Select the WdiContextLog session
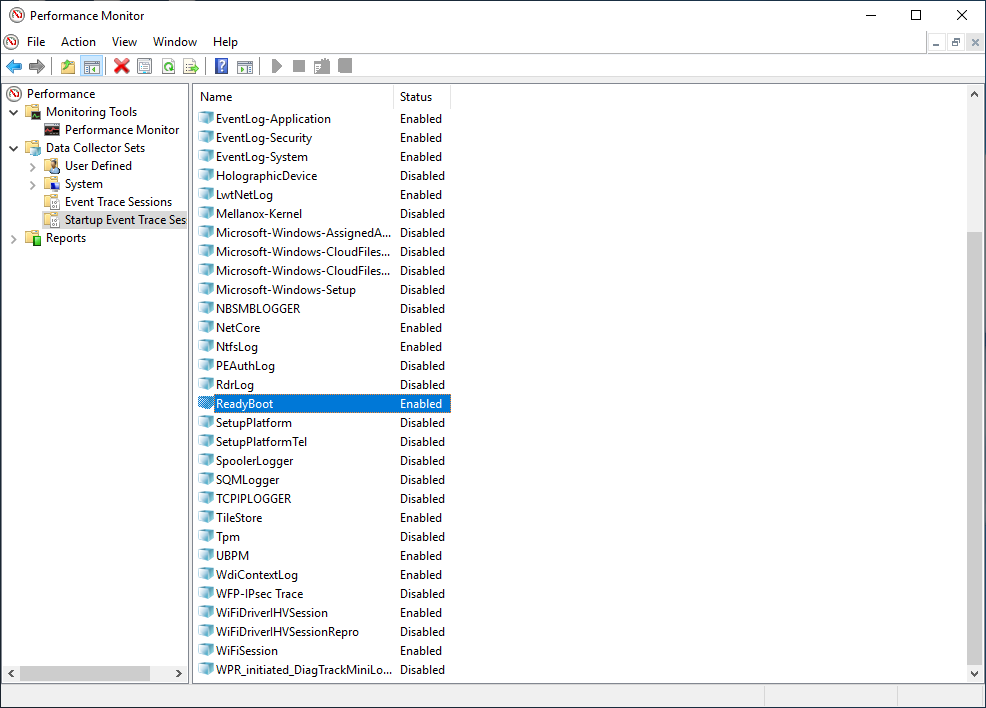 [x=324, y=575]
